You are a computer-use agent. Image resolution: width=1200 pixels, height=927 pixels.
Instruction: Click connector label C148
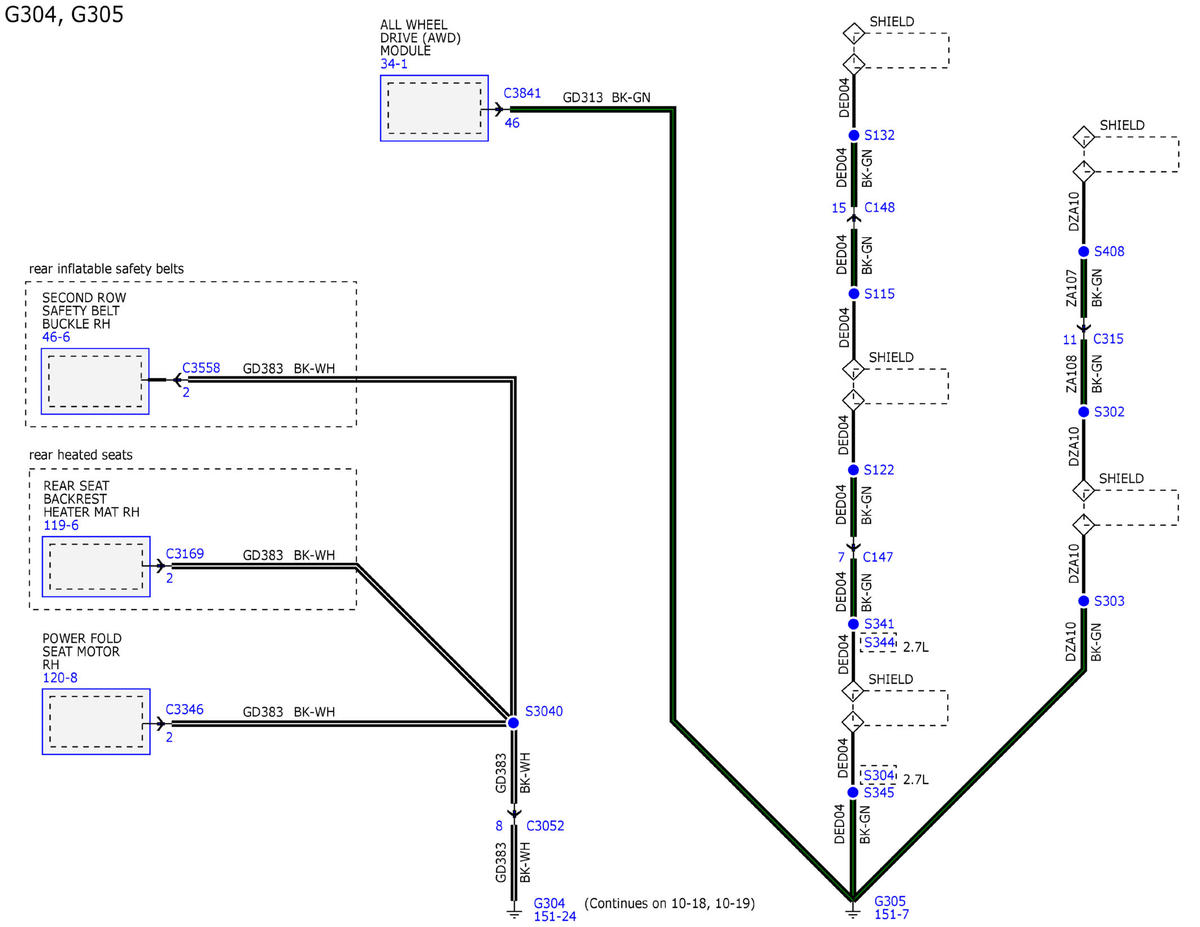879,208
